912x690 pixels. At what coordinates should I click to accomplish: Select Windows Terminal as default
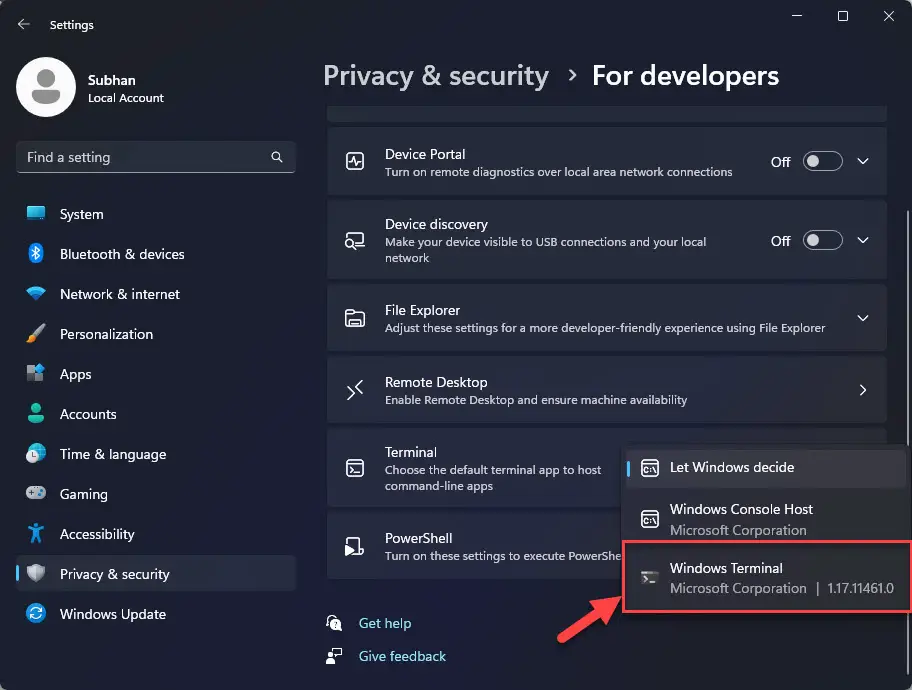click(767, 578)
